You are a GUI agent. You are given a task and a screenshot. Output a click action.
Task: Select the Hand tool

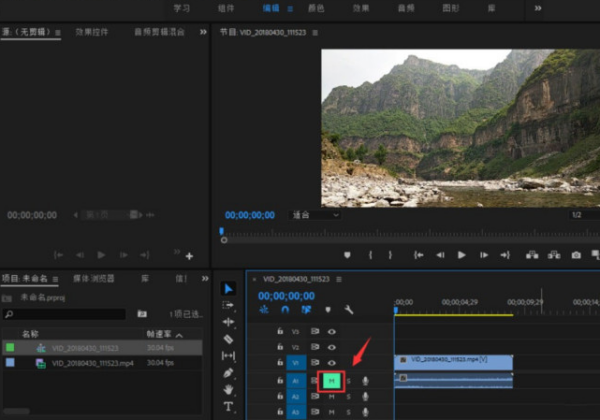click(228, 389)
